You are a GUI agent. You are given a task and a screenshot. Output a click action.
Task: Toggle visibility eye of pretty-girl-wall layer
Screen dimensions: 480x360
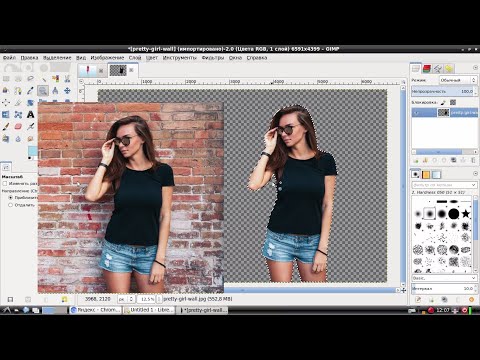click(x=416, y=113)
